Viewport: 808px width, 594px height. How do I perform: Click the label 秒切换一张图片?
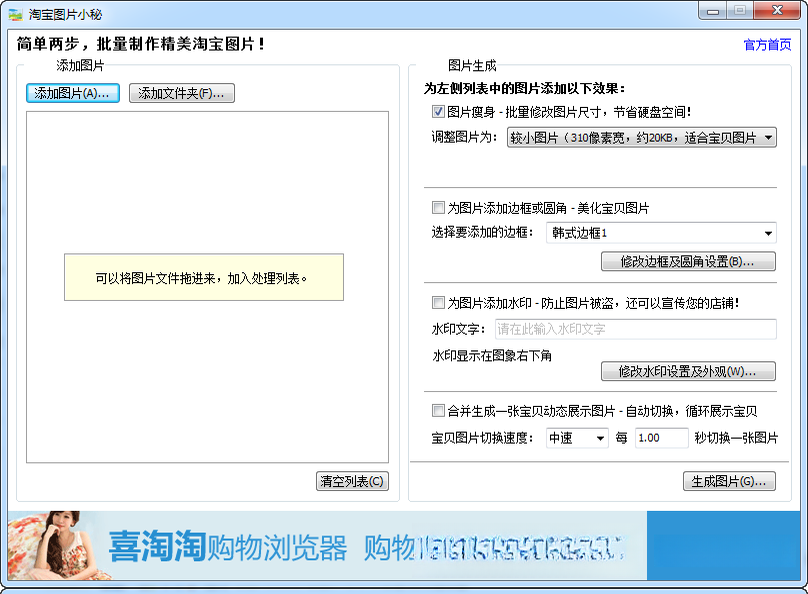coord(736,438)
